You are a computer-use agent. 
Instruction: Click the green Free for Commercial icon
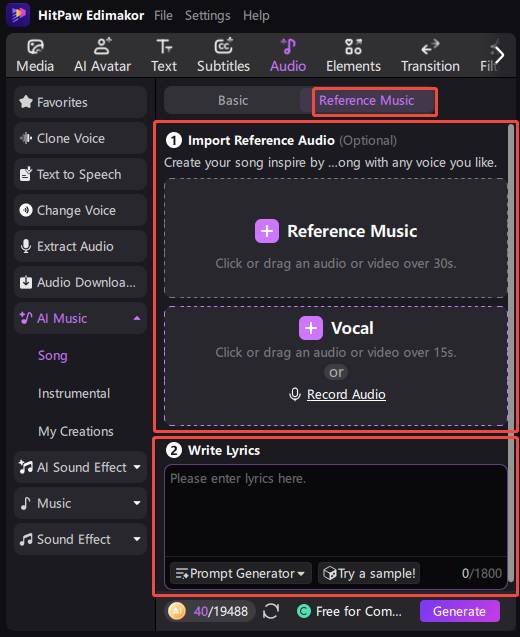point(303,611)
